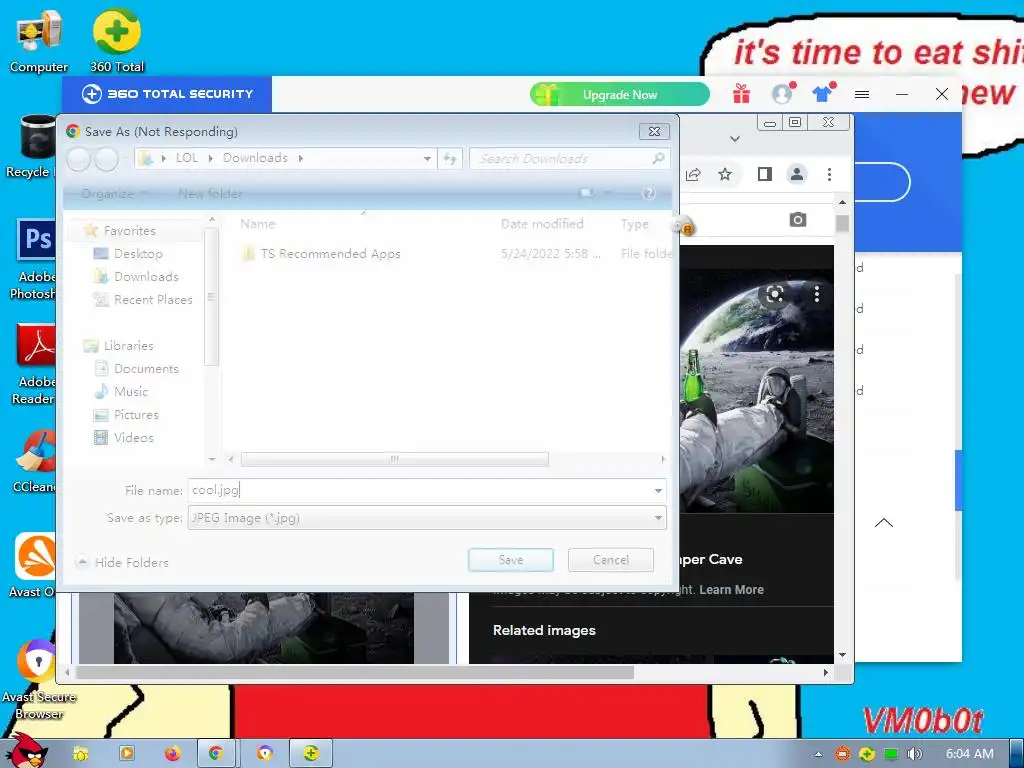
Task: Open the Organize menu
Action: (x=114, y=194)
